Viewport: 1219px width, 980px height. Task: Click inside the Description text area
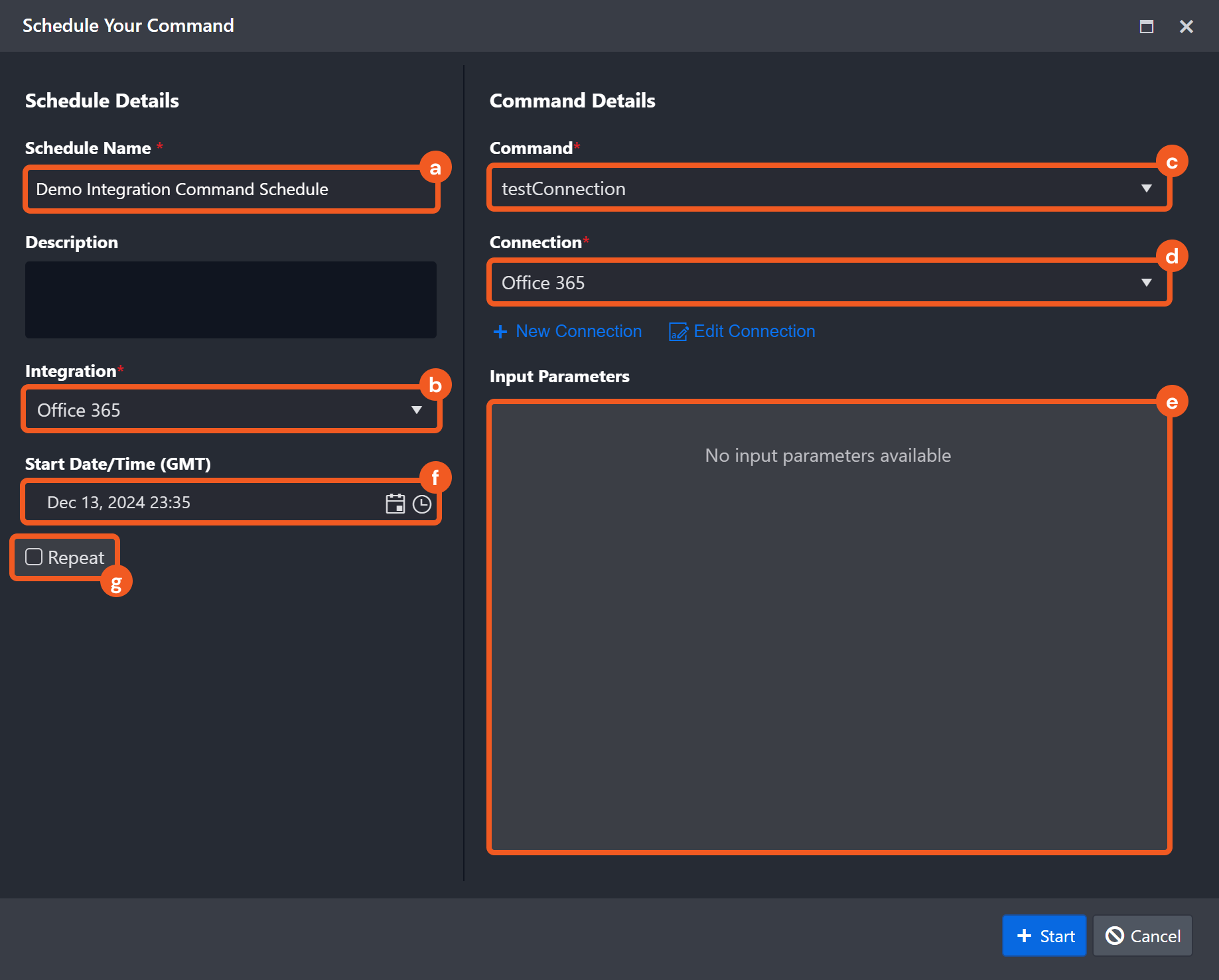pyautogui.click(x=230, y=300)
